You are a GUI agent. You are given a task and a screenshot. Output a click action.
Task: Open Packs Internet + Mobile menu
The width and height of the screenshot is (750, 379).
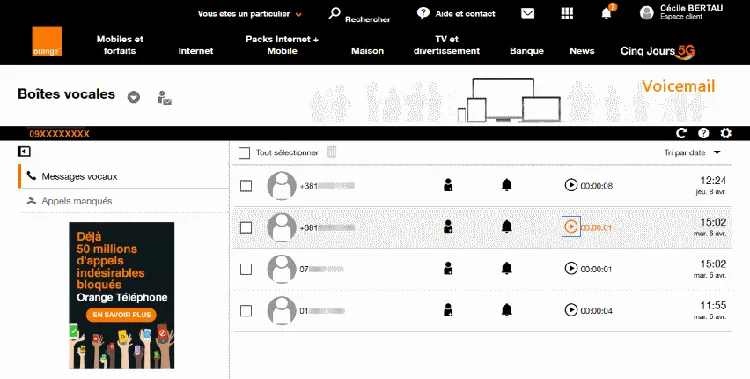click(x=282, y=45)
